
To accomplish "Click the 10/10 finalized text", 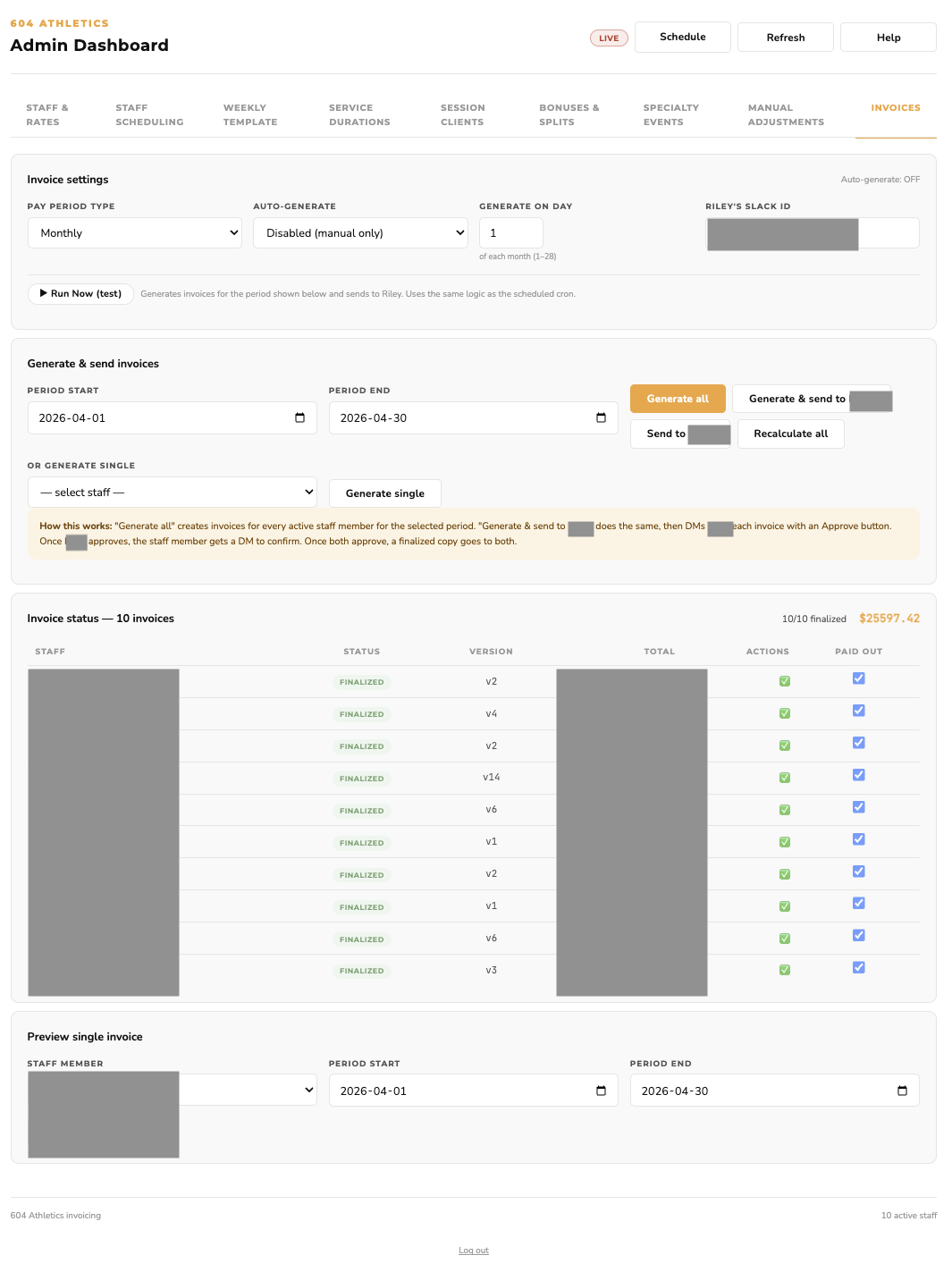I will coord(814,619).
